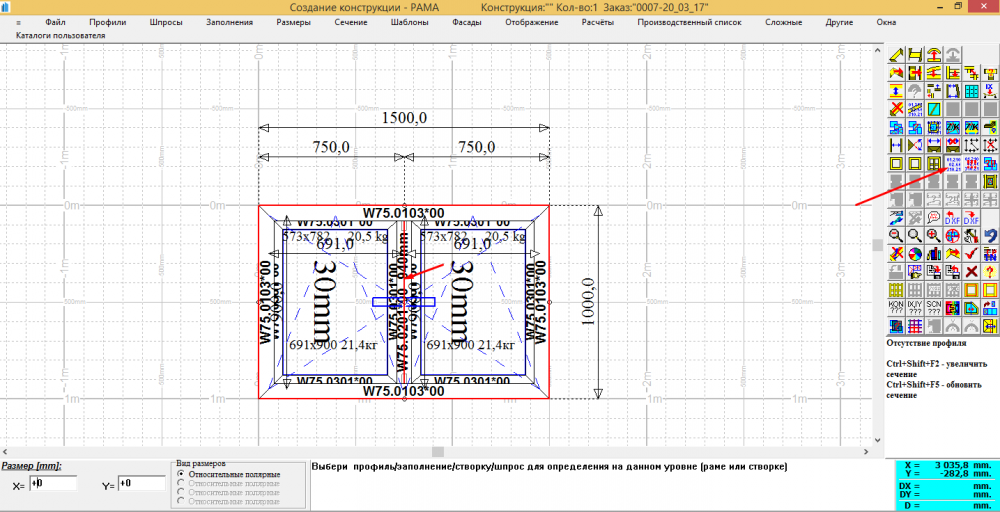Click the blue undo arrow icon
The width and height of the screenshot is (1000, 512).
click(x=990, y=235)
